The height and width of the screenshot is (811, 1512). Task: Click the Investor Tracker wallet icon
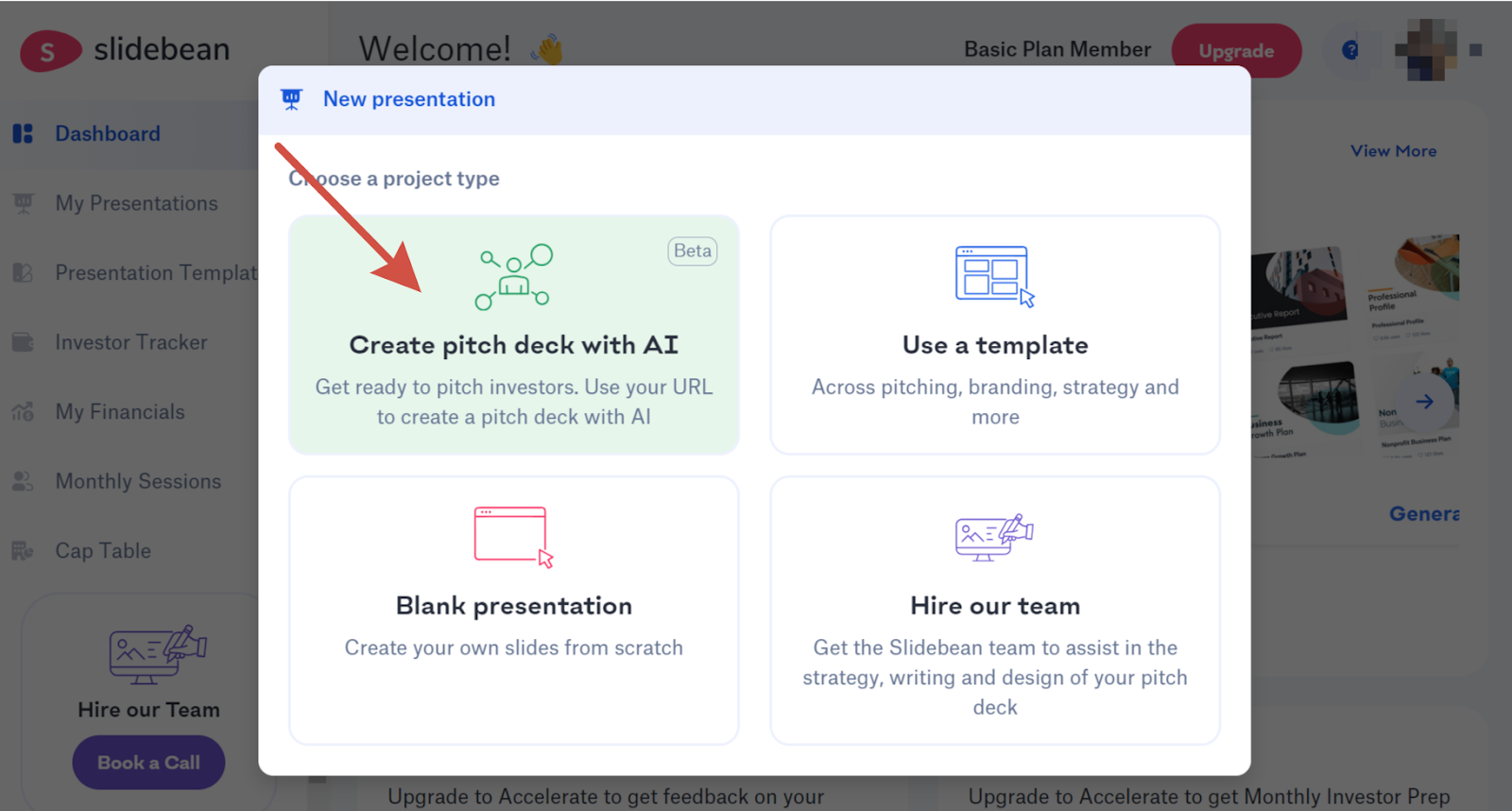[23, 342]
